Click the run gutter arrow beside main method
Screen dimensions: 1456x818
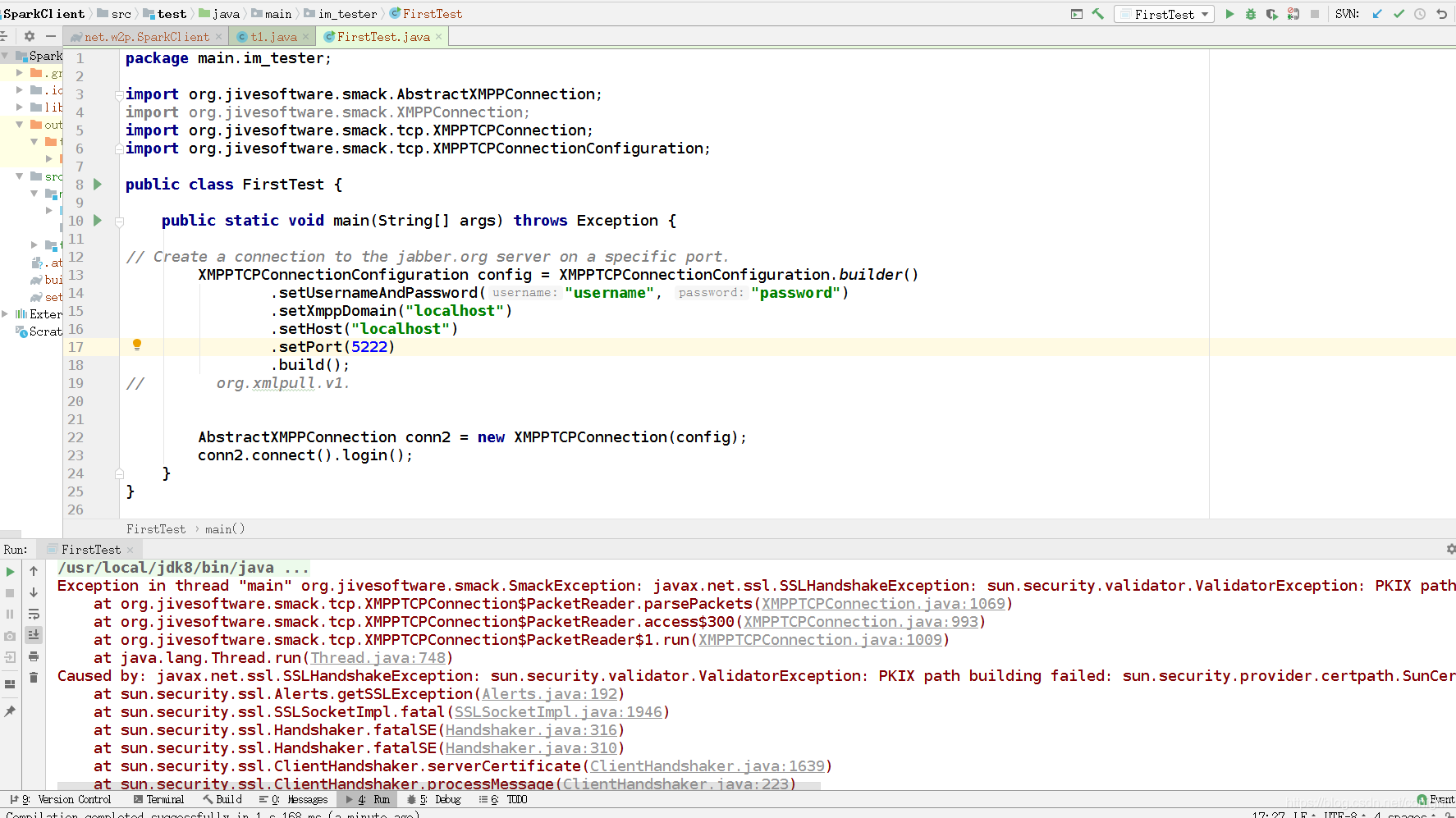click(x=98, y=221)
